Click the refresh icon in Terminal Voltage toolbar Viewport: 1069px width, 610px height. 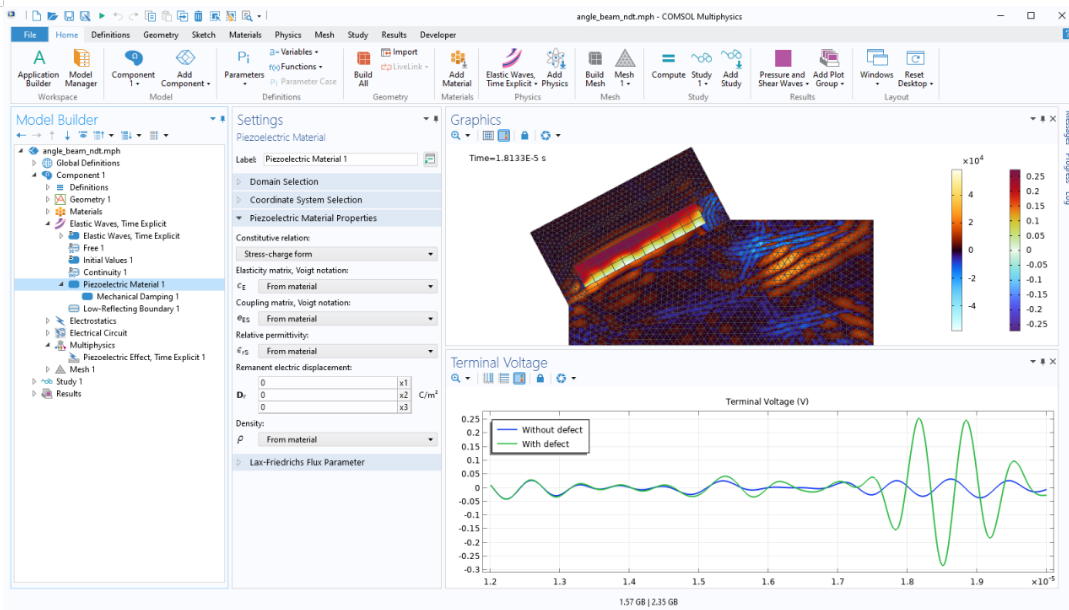tap(561, 378)
